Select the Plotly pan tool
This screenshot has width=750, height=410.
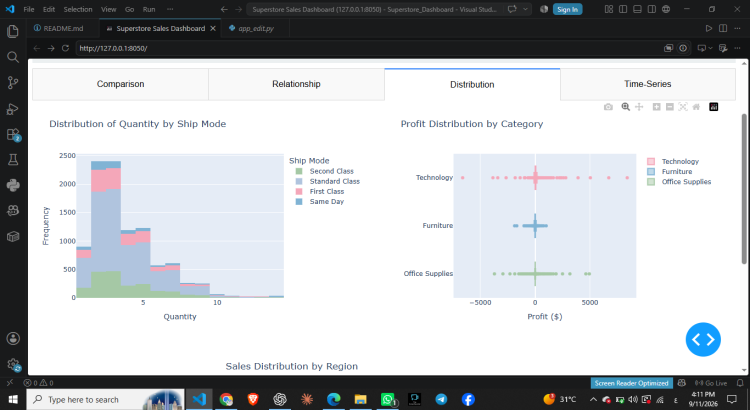click(x=639, y=107)
